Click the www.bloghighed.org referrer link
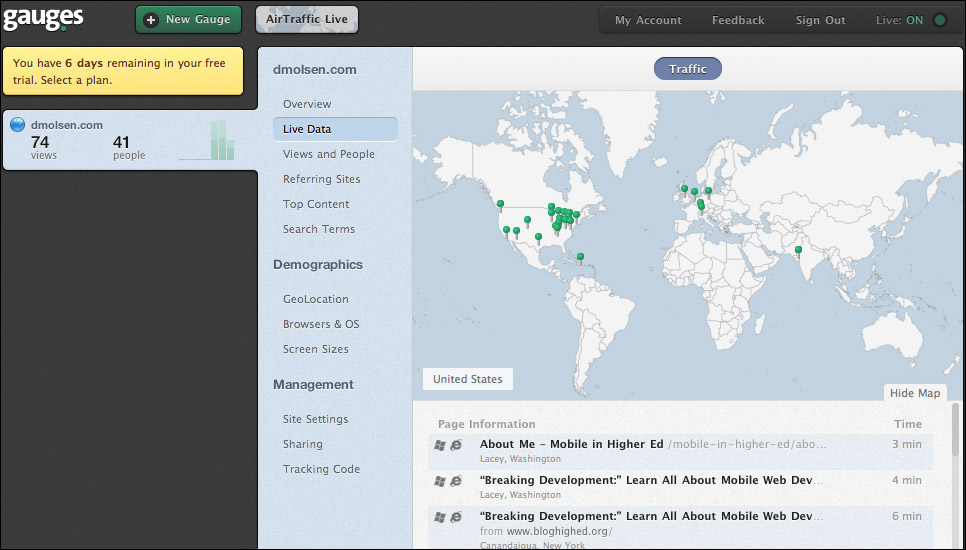This screenshot has width=966, height=550. [559, 532]
